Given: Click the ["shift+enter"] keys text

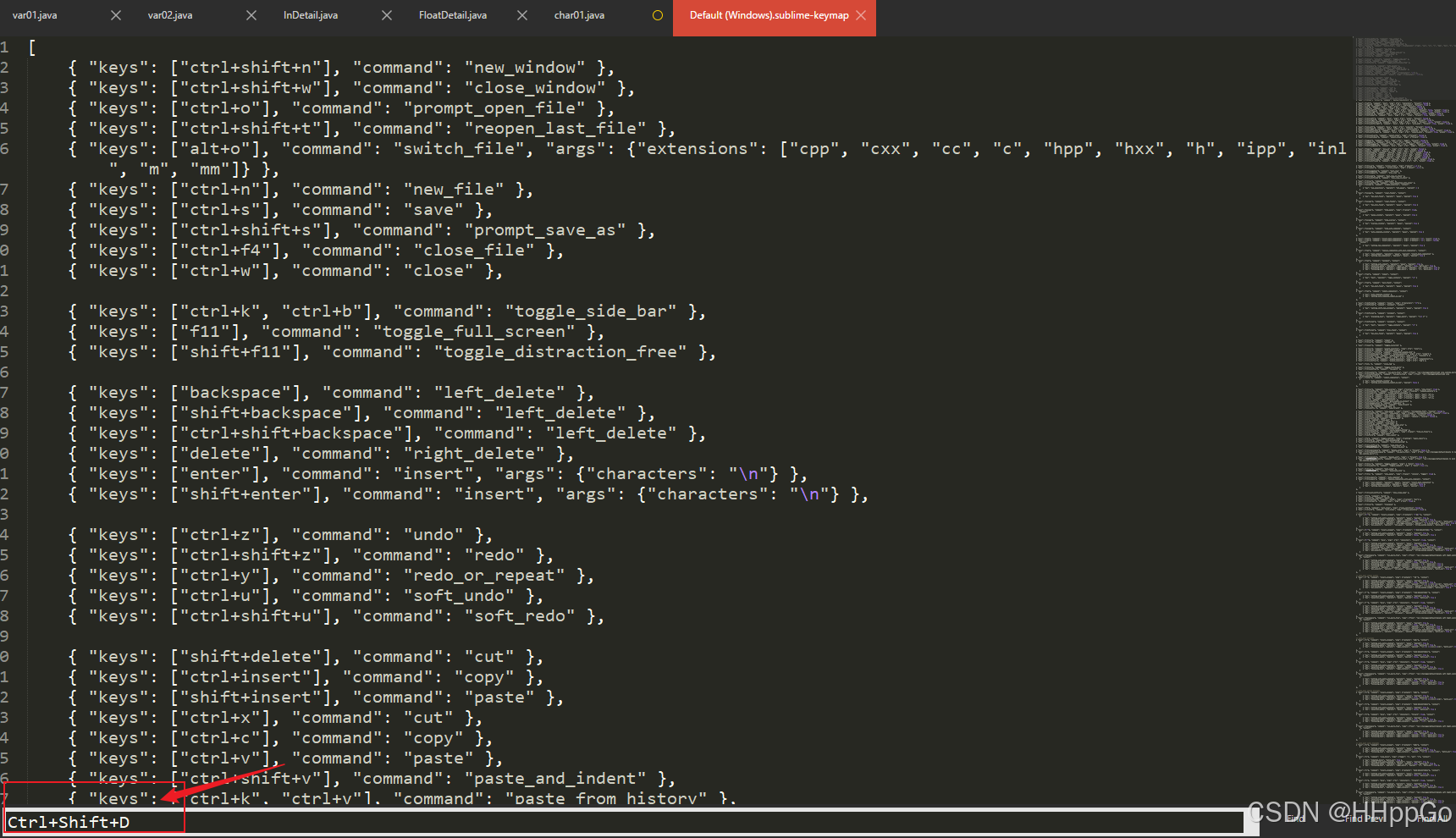Looking at the screenshot, I should [x=250, y=494].
